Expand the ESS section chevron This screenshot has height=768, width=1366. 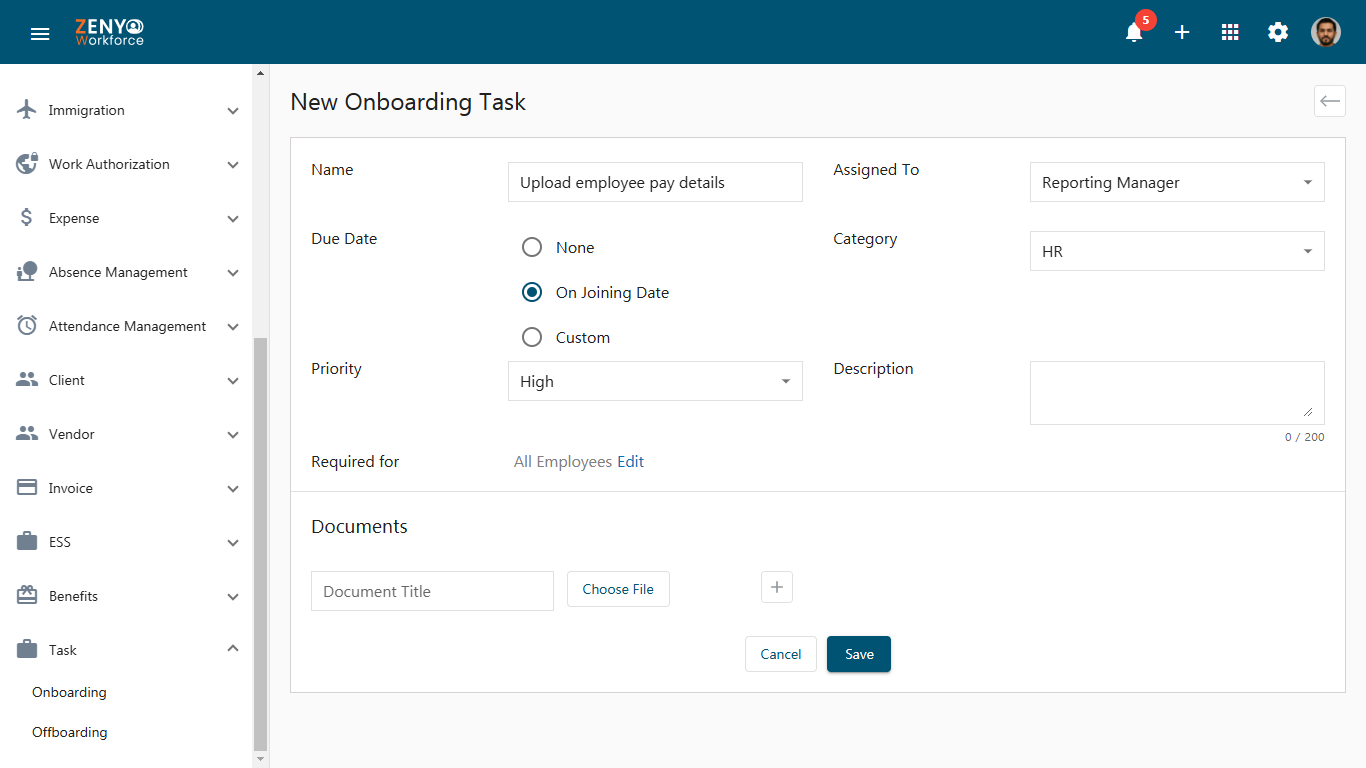pos(233,543)
